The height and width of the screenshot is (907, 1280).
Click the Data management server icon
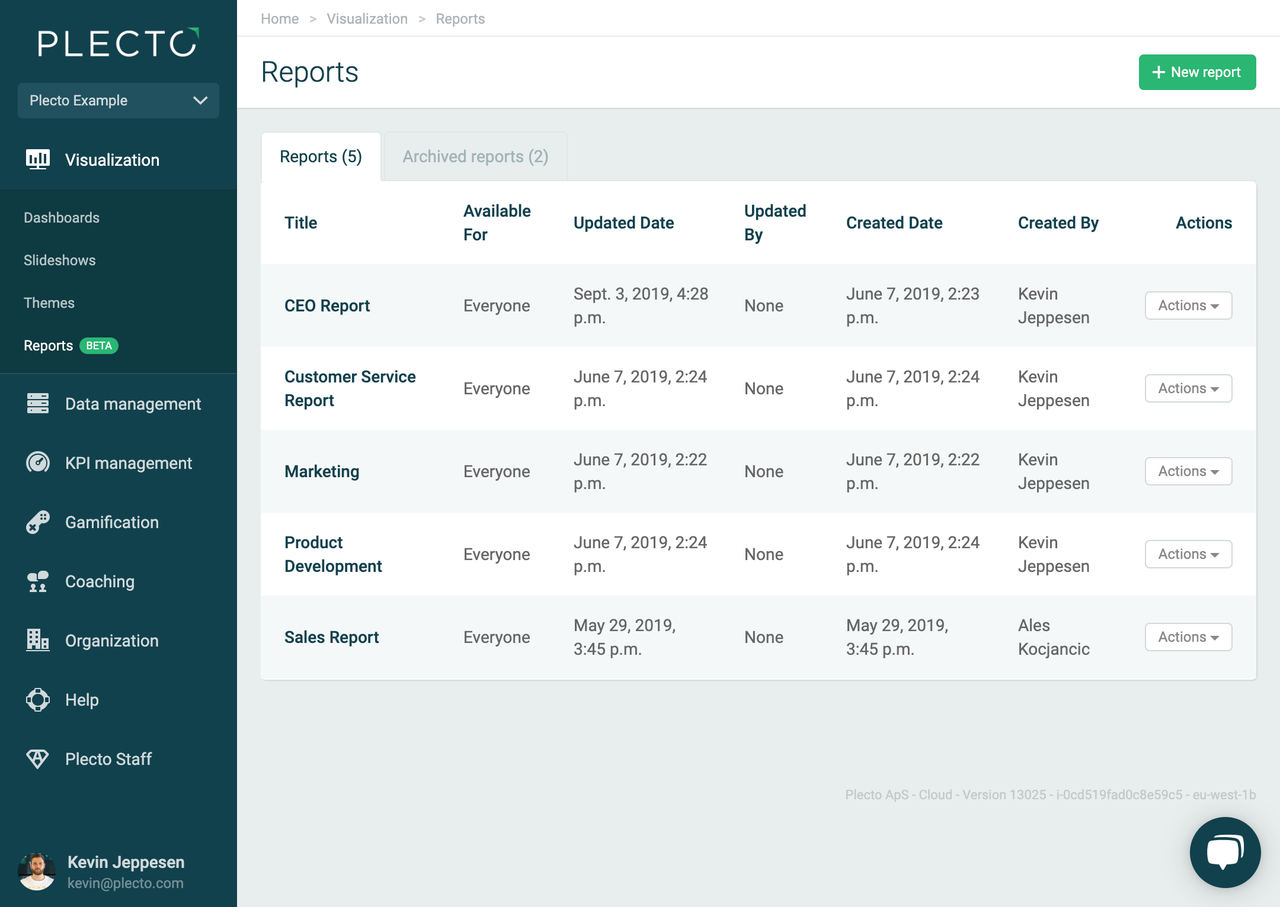[38, 404]
